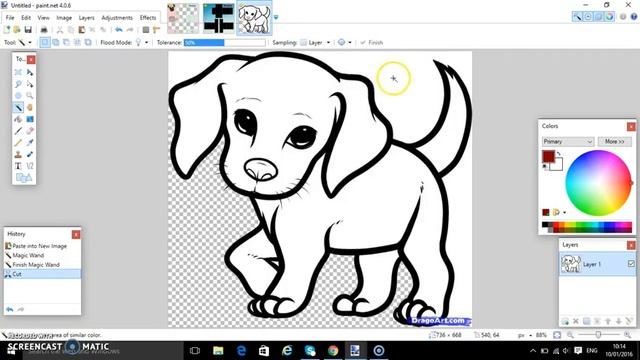This screenshot has height=360, width=640.
Task: Click the Undo arrow in toolbar
Action: coord(119,29)
